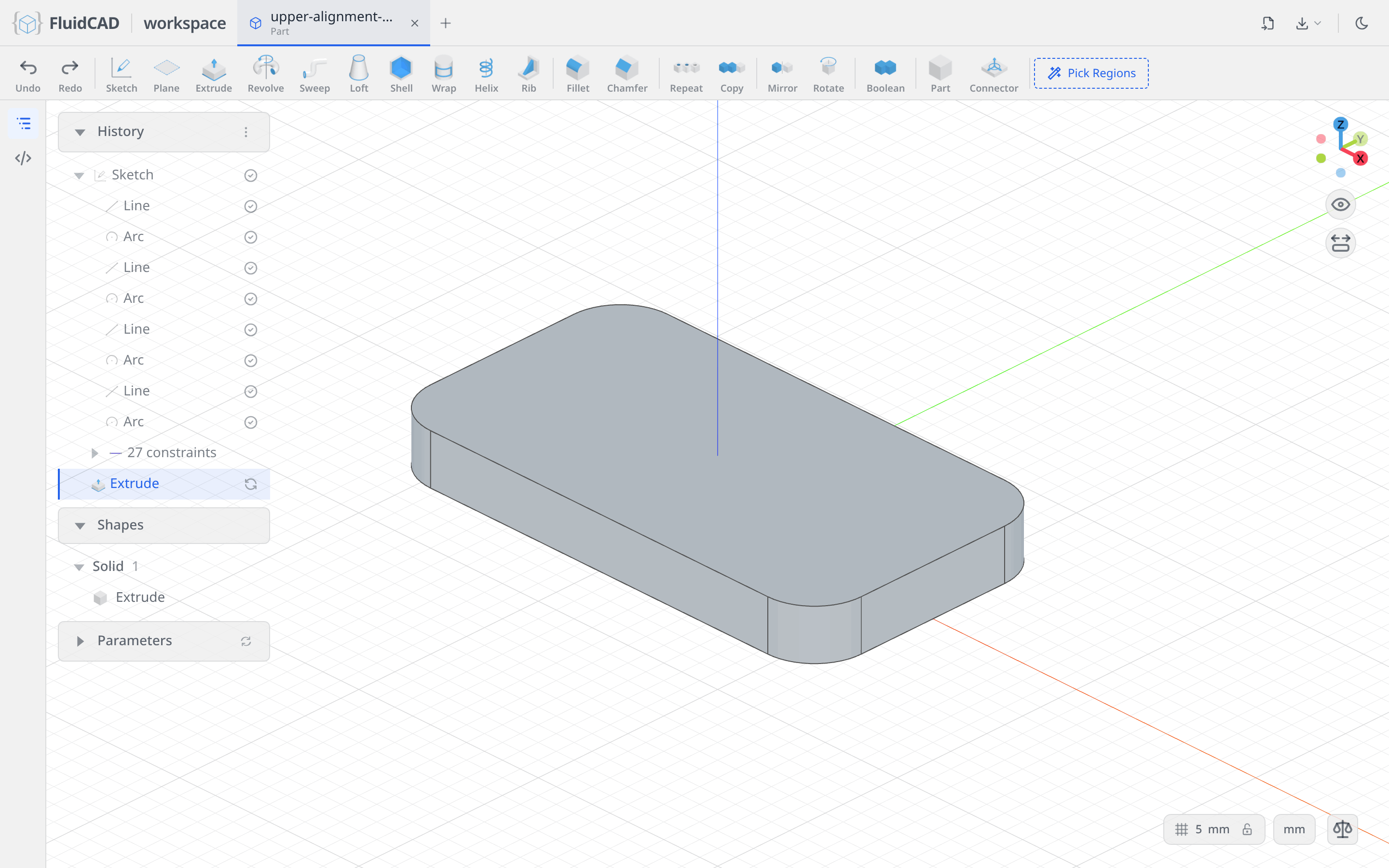Choose the Extrude toolbar tool
Screen dimensions: 1389x868
(214, 74)
